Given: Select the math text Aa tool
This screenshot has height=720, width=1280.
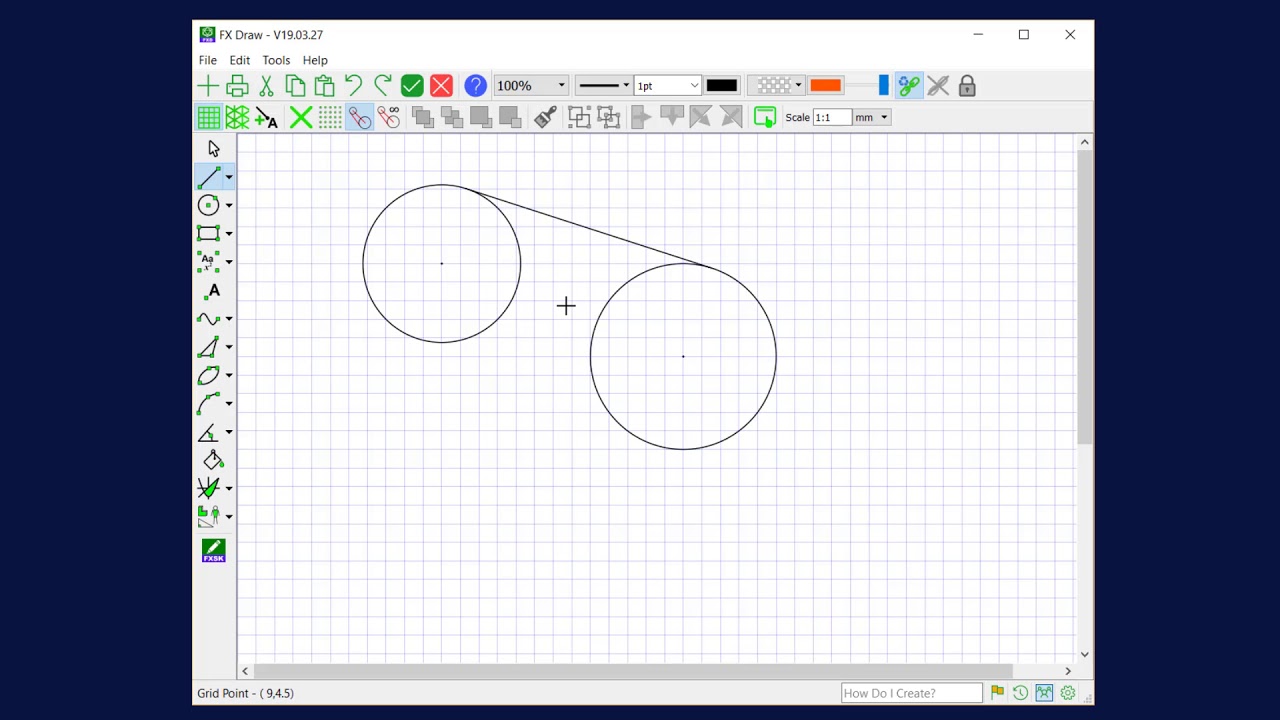Looking at the screenshot, I should point(208,262).
